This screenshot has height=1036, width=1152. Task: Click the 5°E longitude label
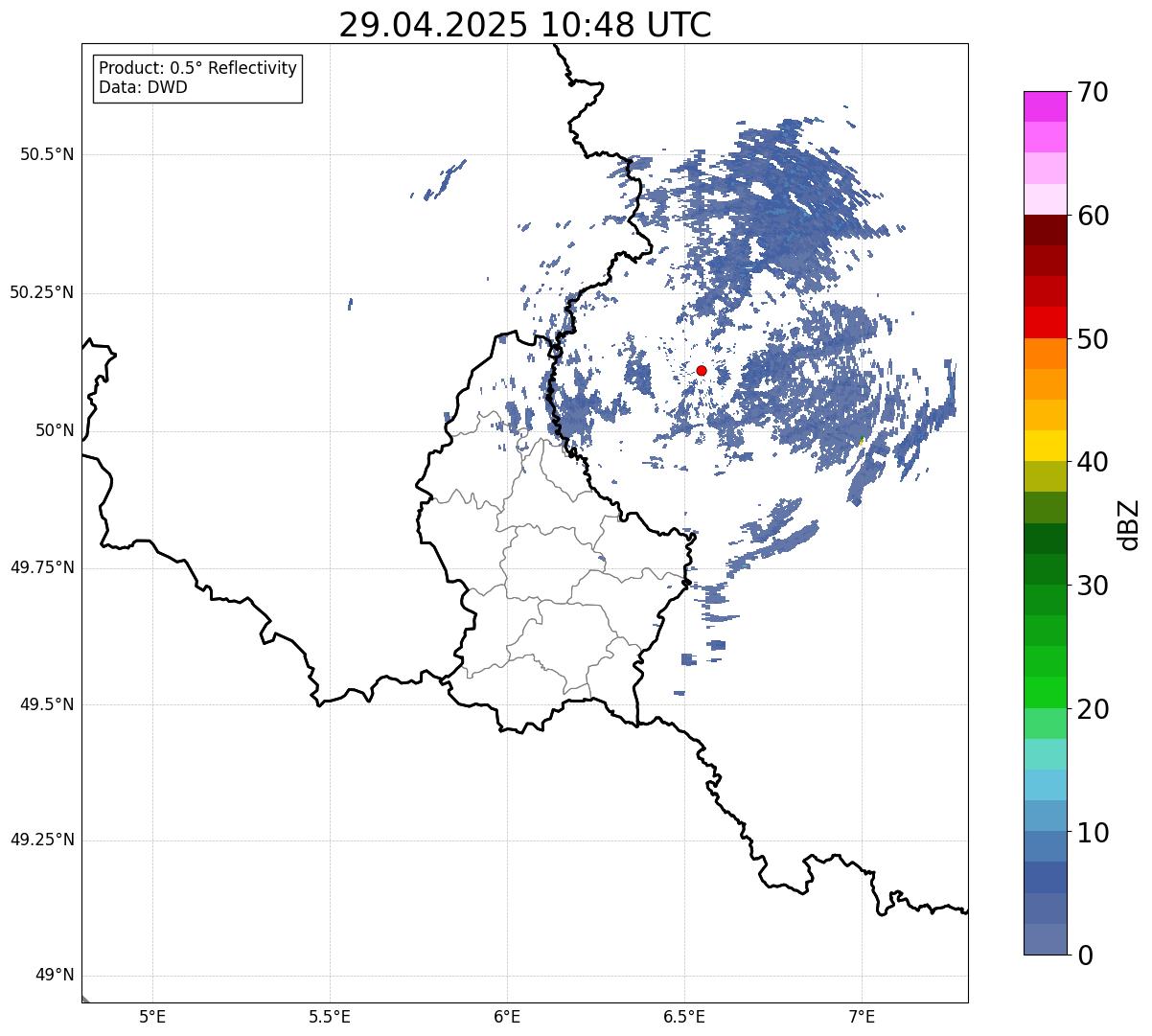pyautogui.click(x=152, y=1017)
